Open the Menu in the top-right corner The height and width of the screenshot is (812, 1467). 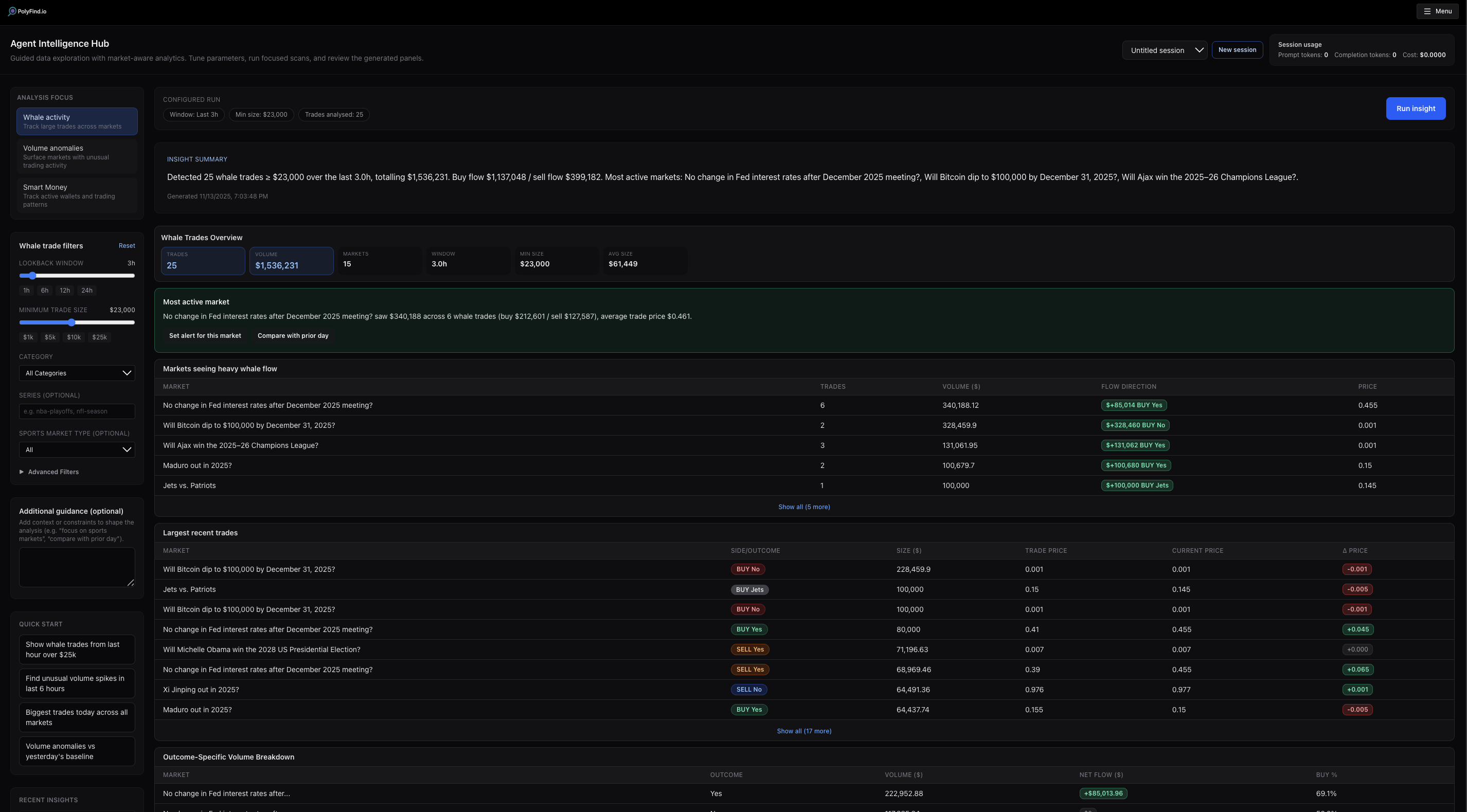1437,11
